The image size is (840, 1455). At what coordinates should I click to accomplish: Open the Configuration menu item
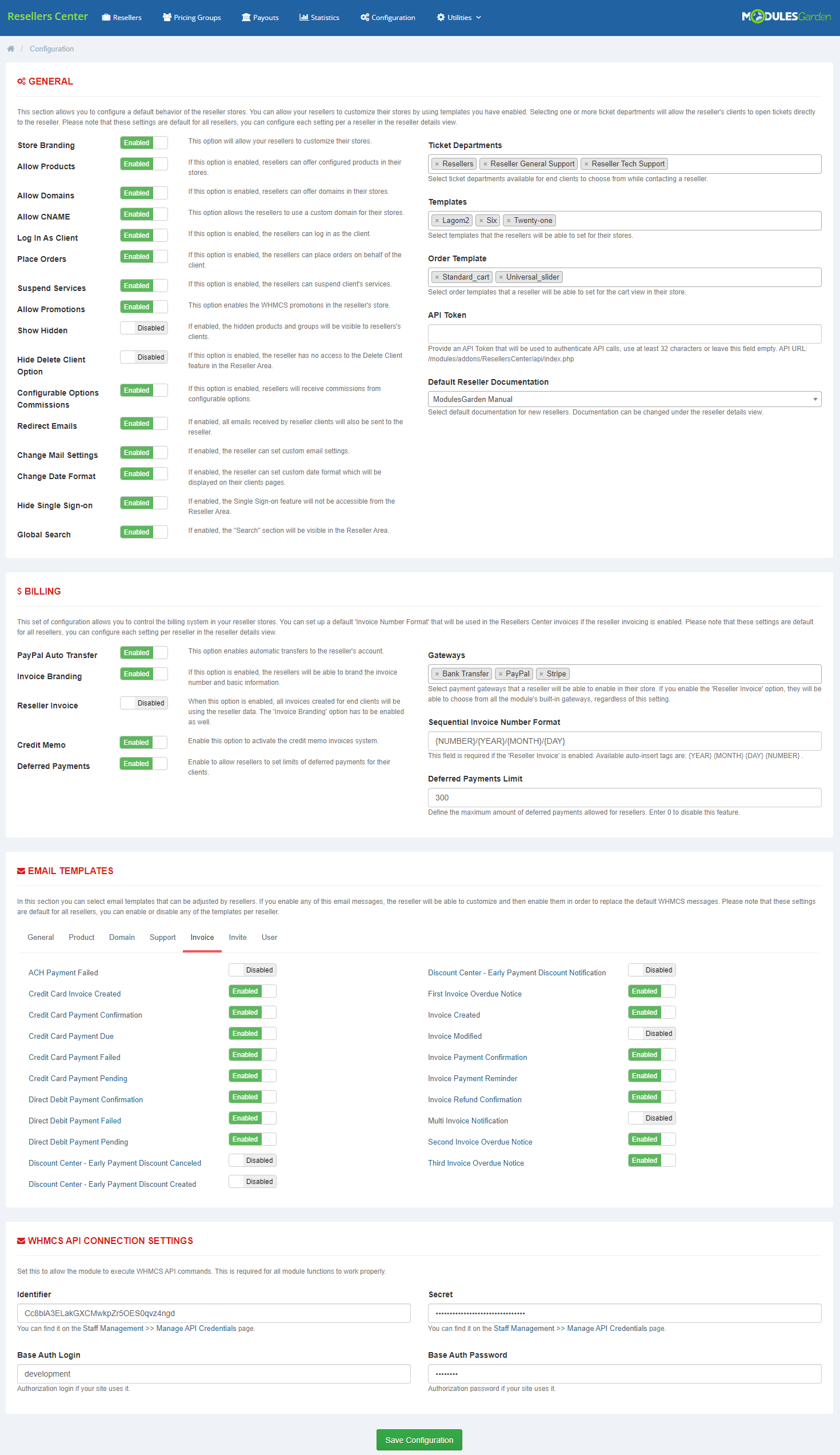coord(387,17)
